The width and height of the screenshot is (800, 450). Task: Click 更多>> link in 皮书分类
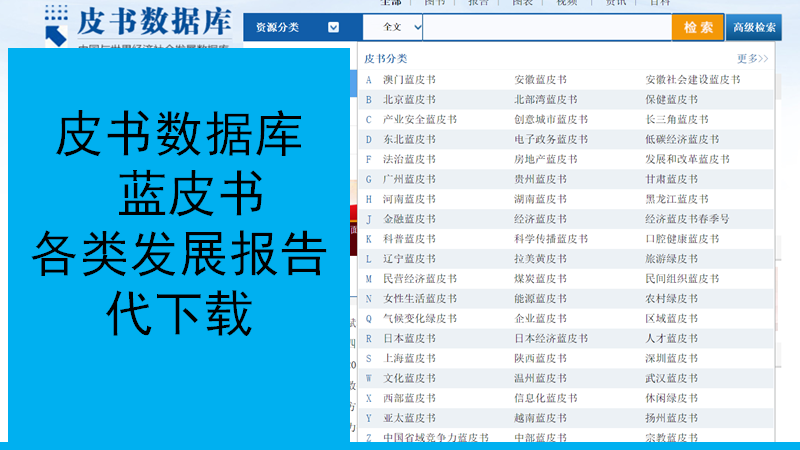(x=752, y=59)
